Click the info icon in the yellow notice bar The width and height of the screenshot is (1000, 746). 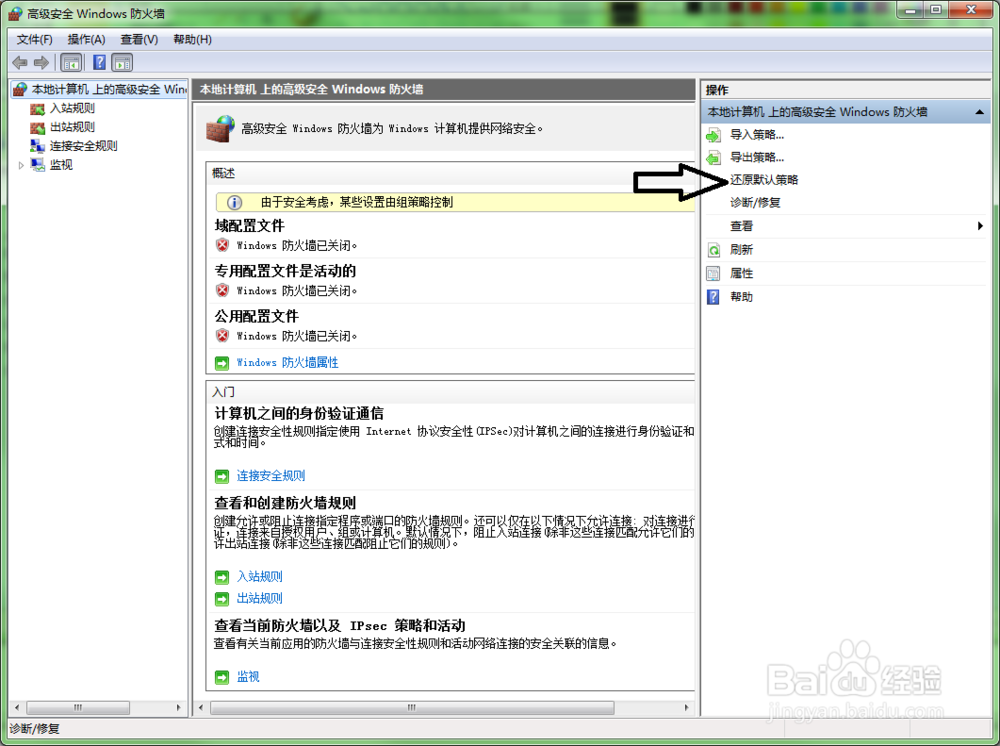[235, 203]
